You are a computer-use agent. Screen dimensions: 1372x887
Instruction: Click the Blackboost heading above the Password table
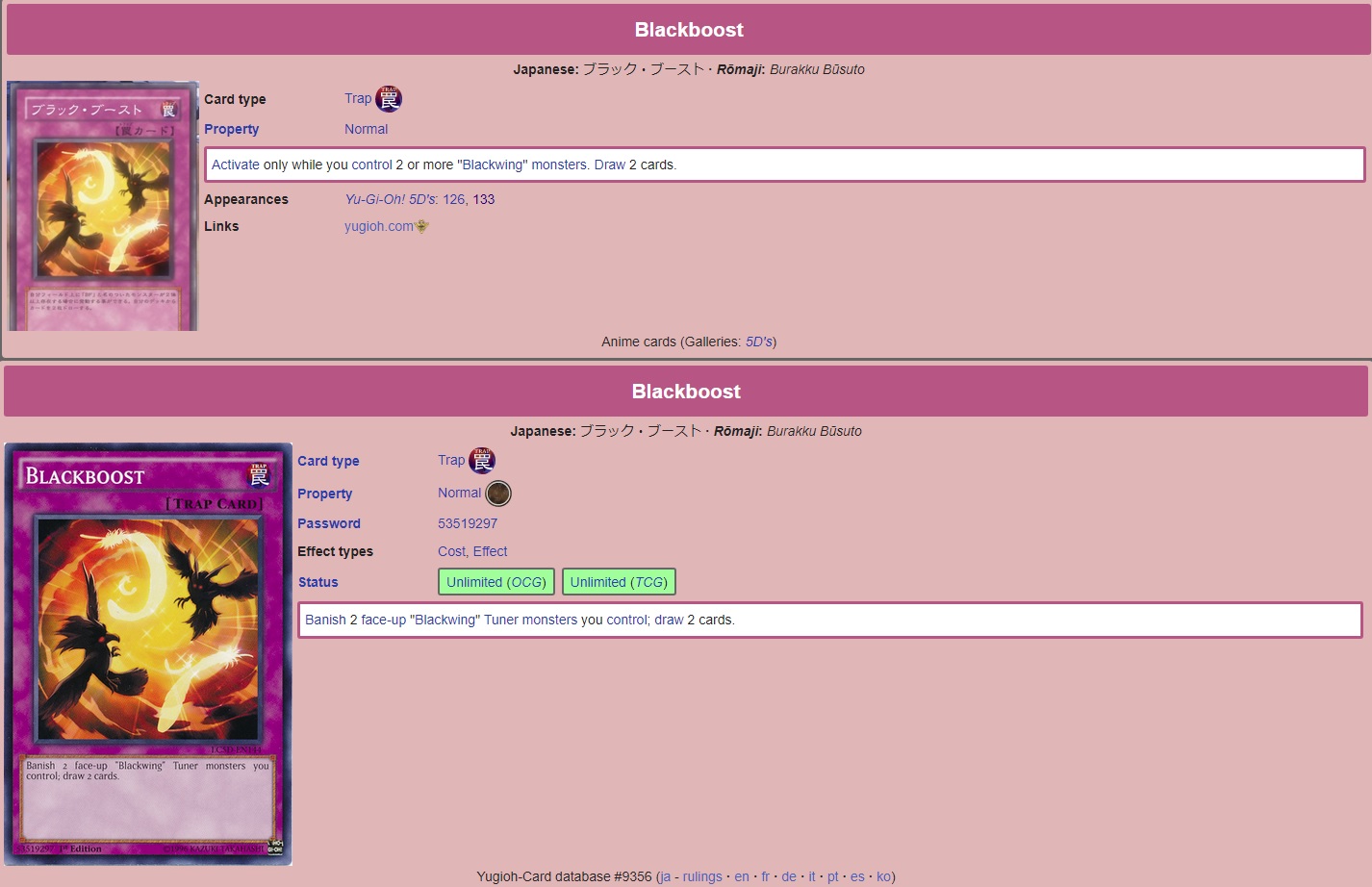pos(686,392)
